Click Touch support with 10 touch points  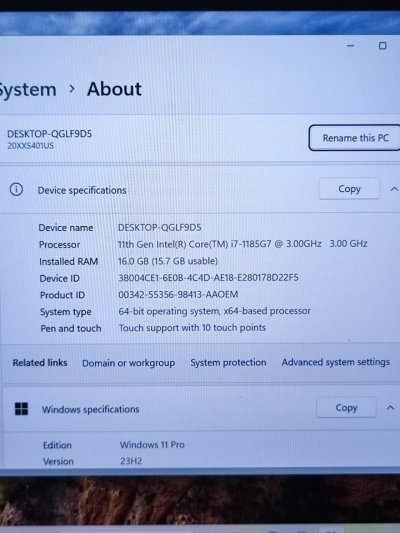[x=192, y=328]
